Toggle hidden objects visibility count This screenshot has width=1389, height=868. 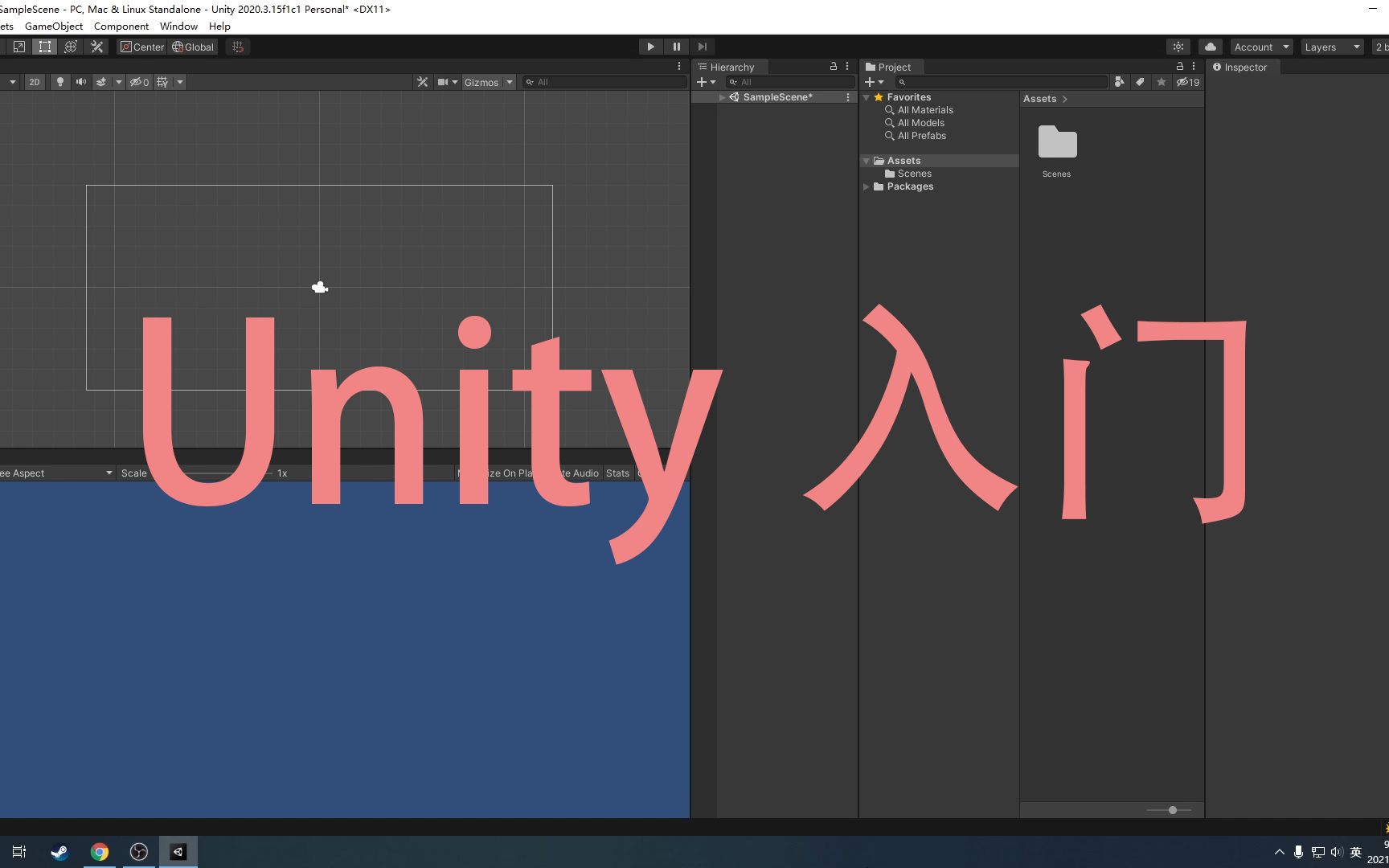click(139, 82)
